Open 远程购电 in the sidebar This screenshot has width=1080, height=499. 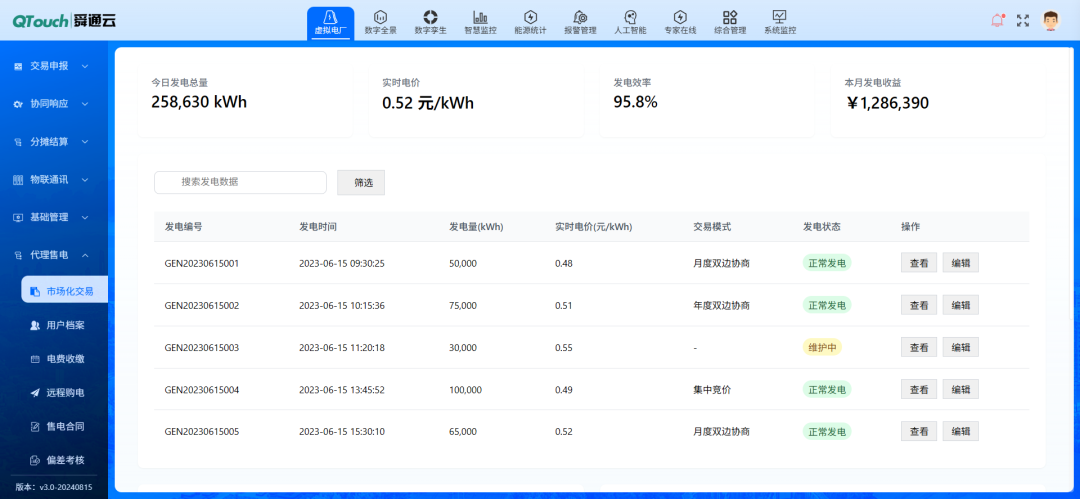[65, 393]
